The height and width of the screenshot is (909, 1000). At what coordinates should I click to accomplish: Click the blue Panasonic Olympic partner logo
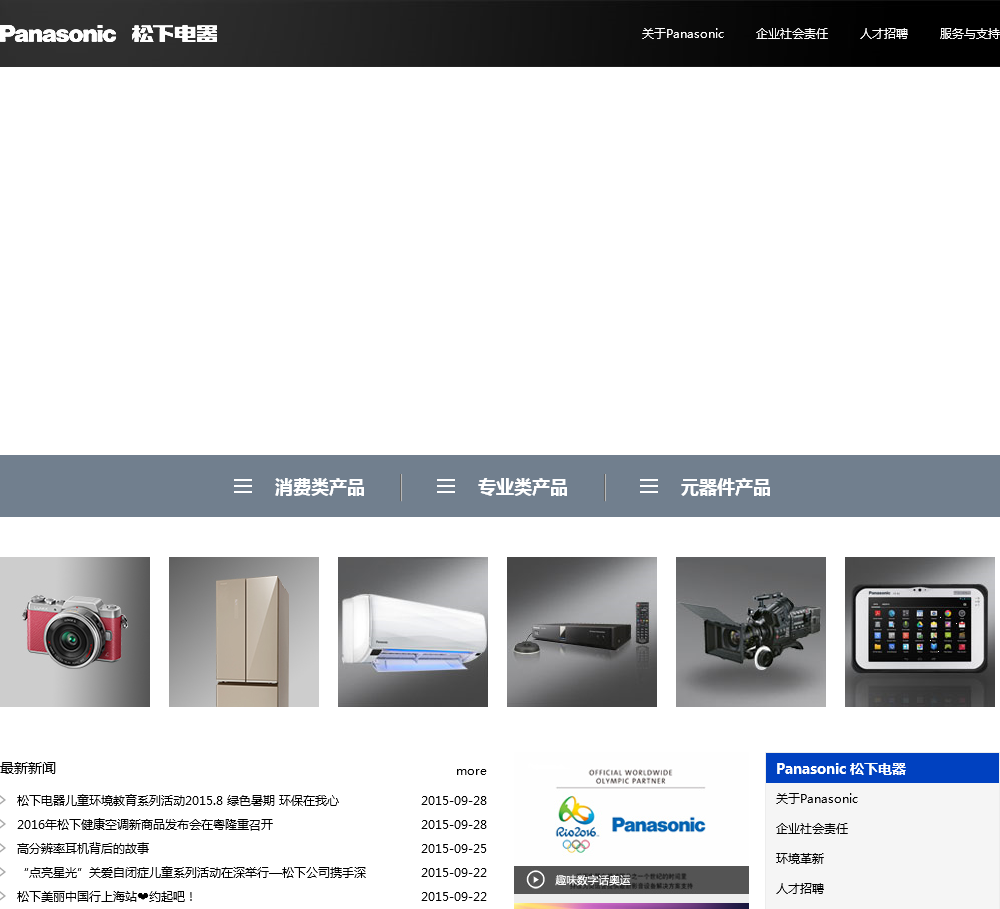pos(658,825)
